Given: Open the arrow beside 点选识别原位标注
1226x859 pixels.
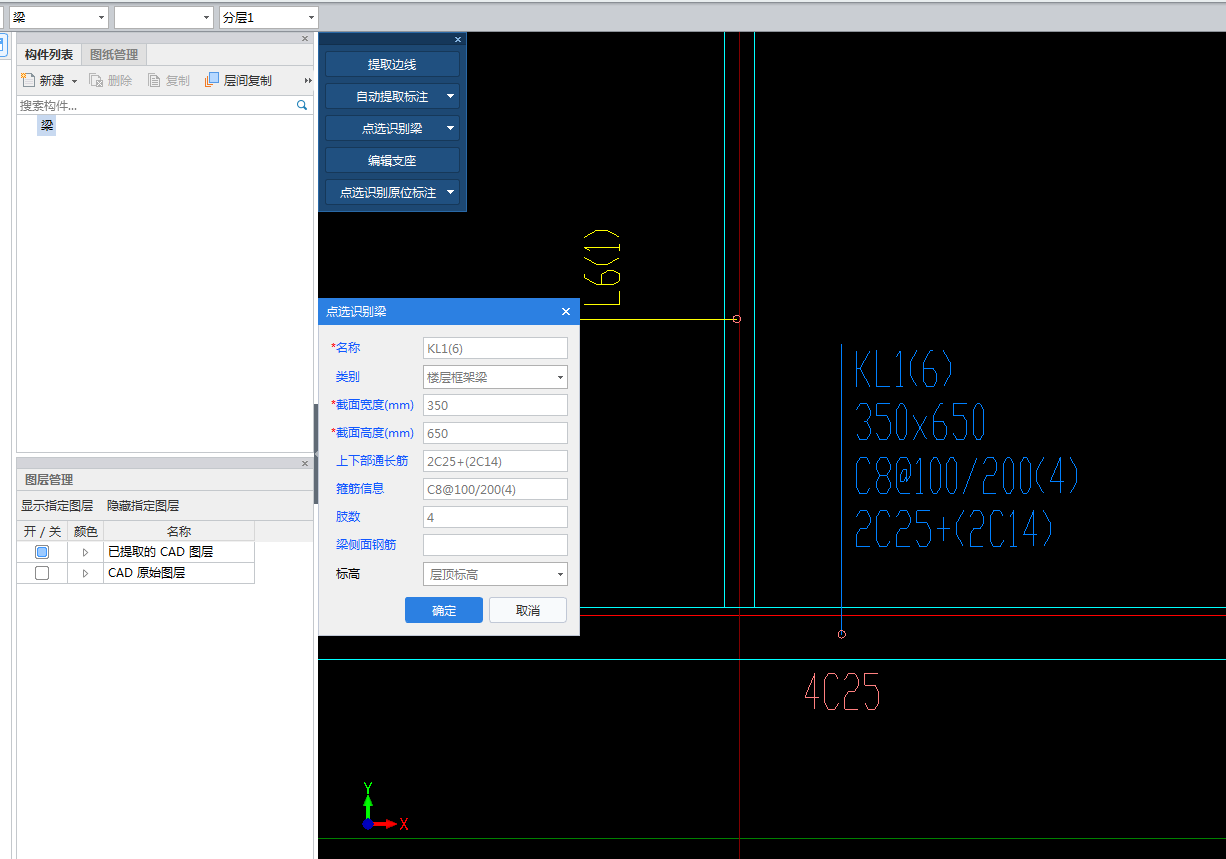Looking at the screenshot, I should coord(450,192).
